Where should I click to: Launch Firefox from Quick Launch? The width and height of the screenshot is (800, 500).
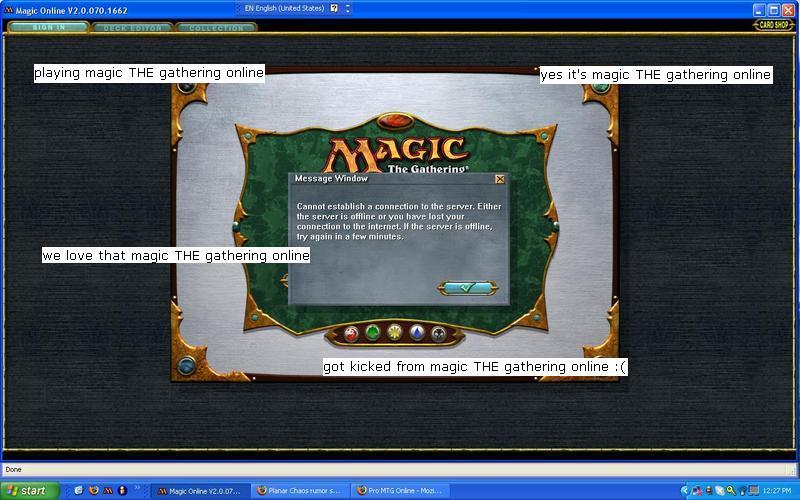pyautogui.click(x=93, y=491)
